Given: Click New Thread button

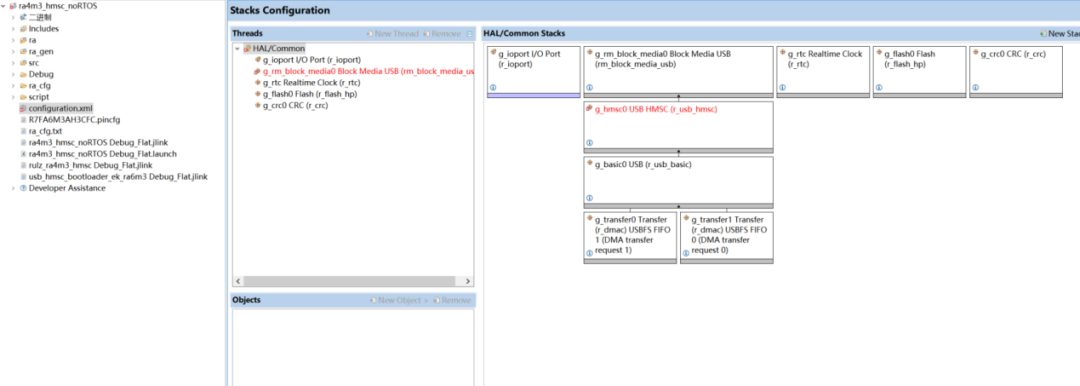Looking at the screenshot, I should [x=393, y=33].
